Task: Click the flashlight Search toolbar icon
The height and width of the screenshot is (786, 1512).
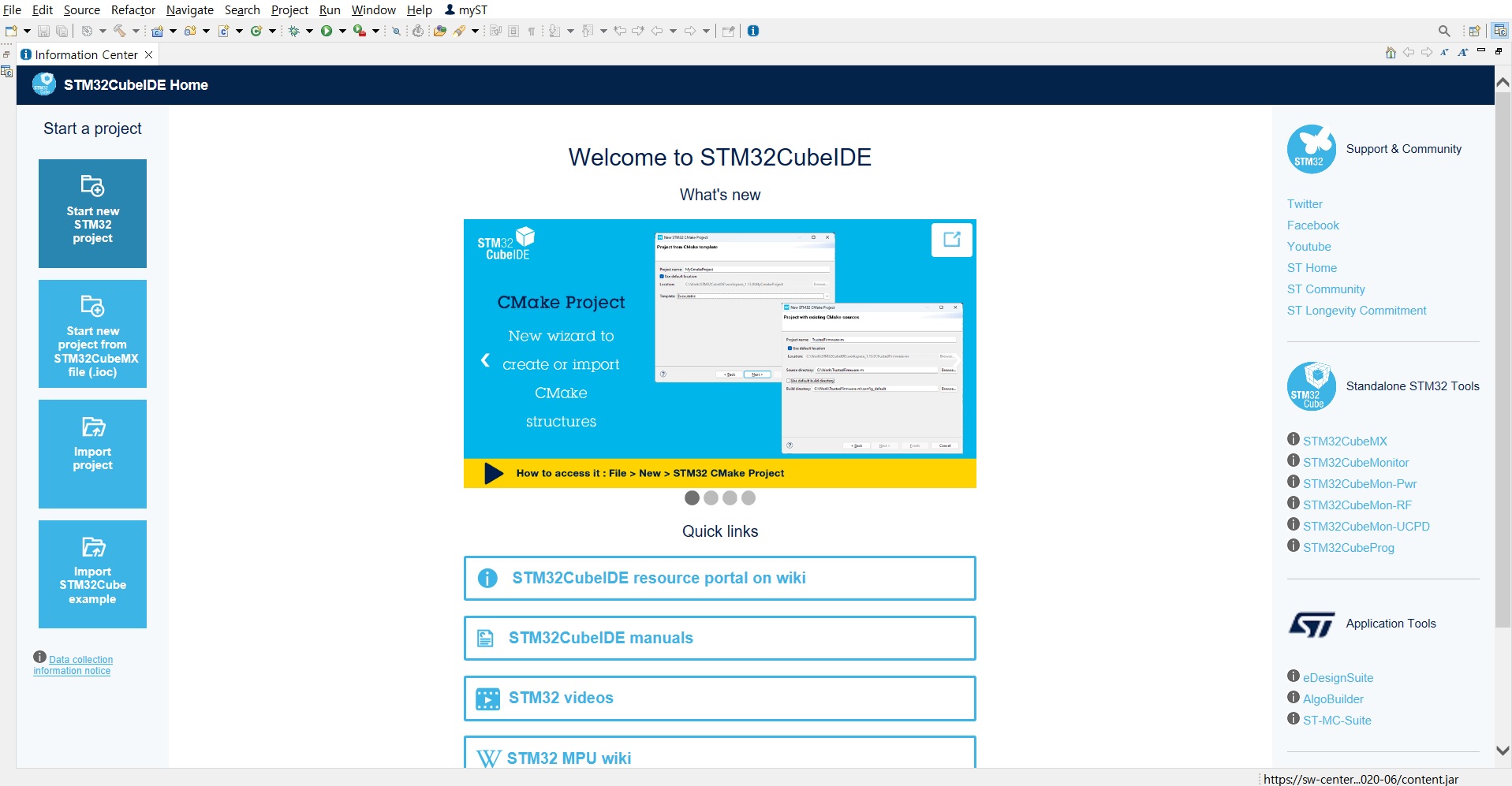Action: (x=458, y=31)
